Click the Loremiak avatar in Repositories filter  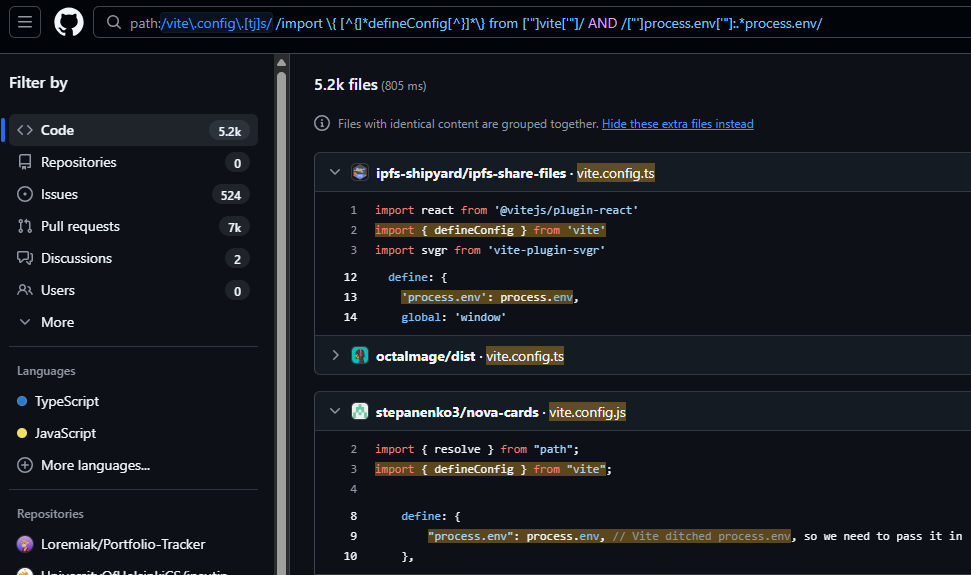click(x=26, y=545)
